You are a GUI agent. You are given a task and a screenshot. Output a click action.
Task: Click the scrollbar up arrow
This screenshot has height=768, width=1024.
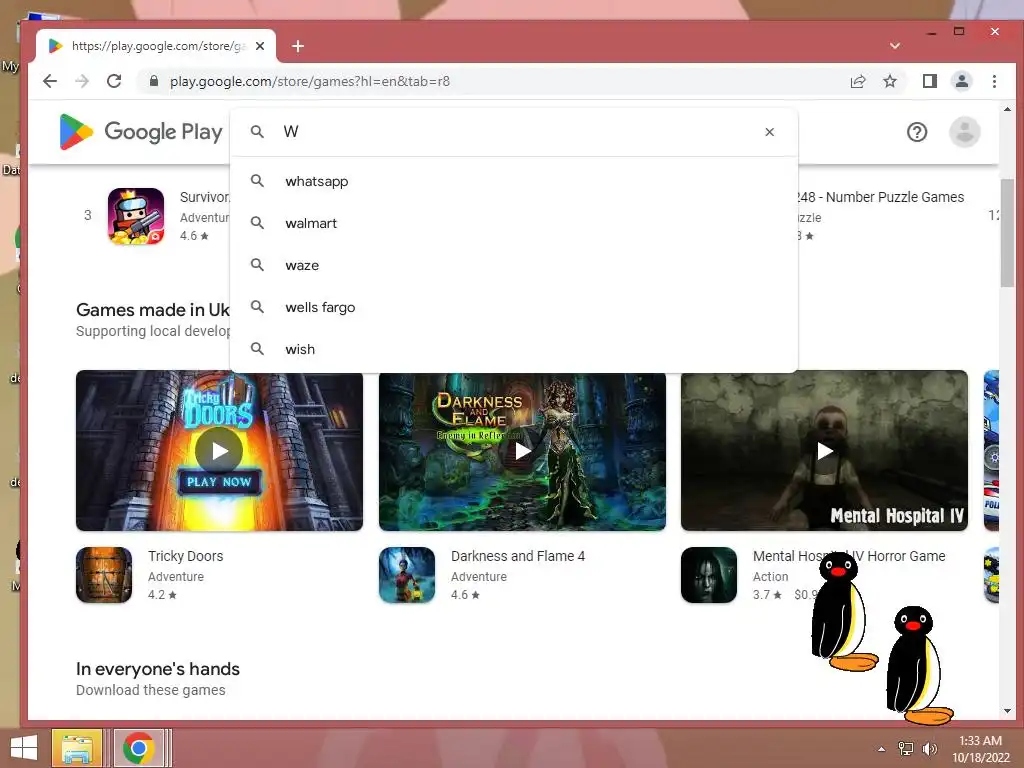(1007, 109)
